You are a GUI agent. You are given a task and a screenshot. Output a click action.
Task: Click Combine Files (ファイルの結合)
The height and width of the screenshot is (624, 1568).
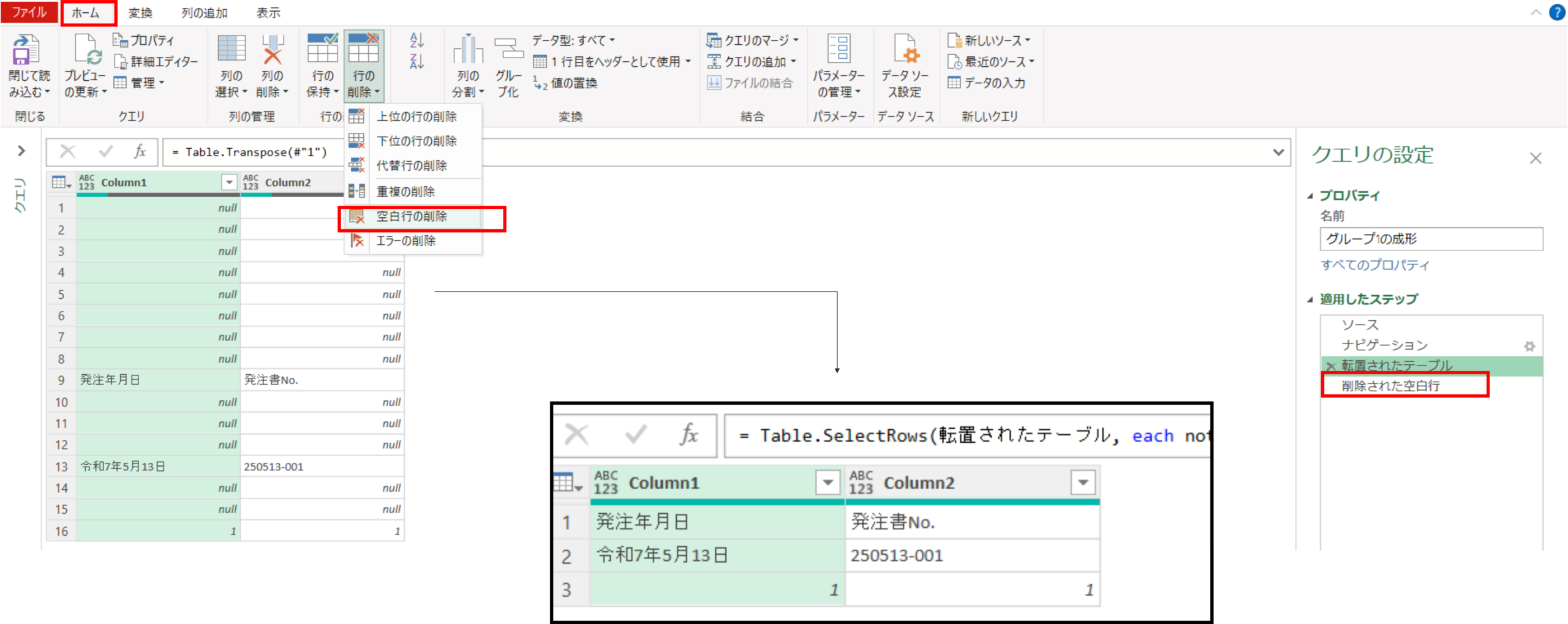pos(750,83)
